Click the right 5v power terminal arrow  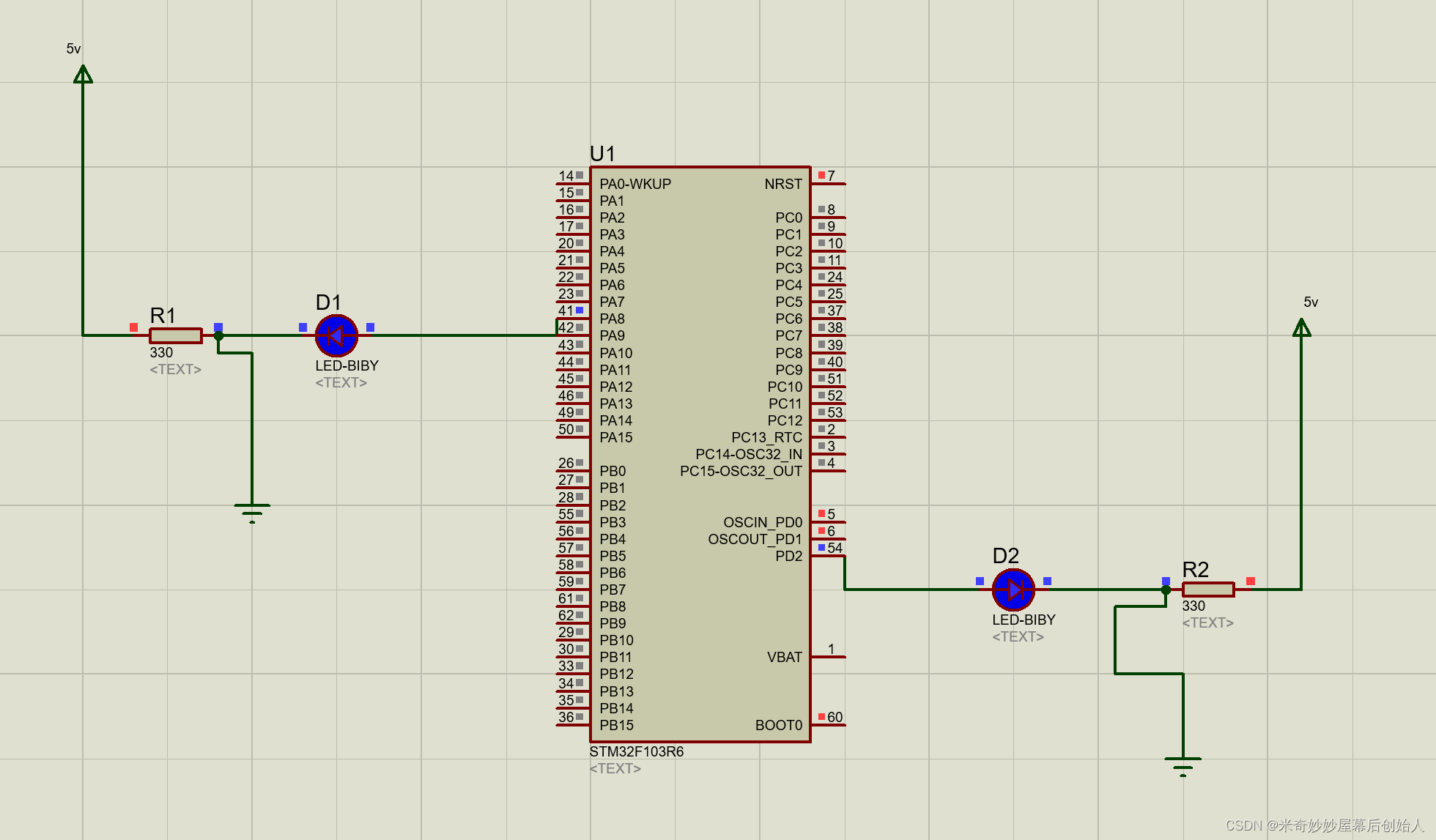(1302, 327)
